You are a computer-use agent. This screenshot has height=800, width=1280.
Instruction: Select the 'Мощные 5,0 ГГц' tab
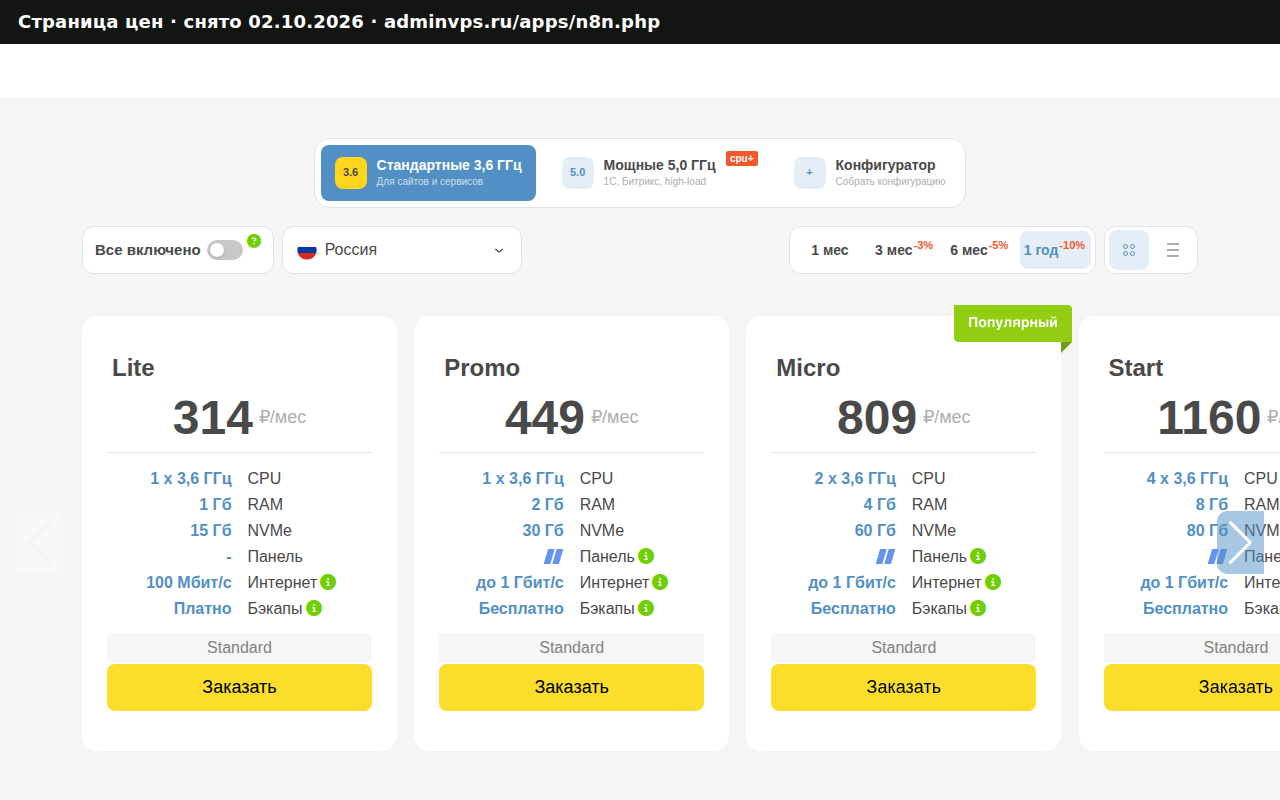coord(660,173)
